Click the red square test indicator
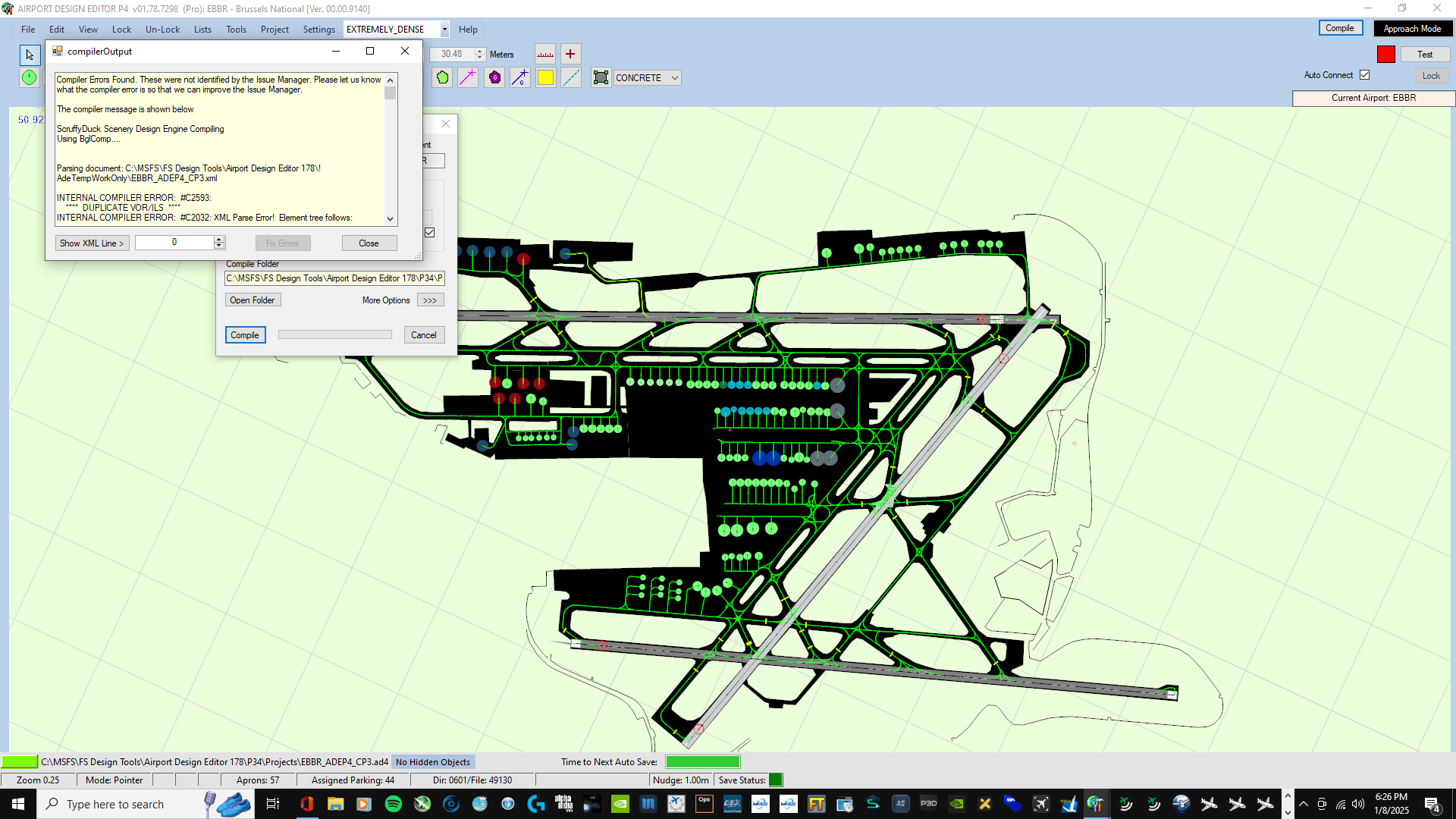 coord(1385,55)
